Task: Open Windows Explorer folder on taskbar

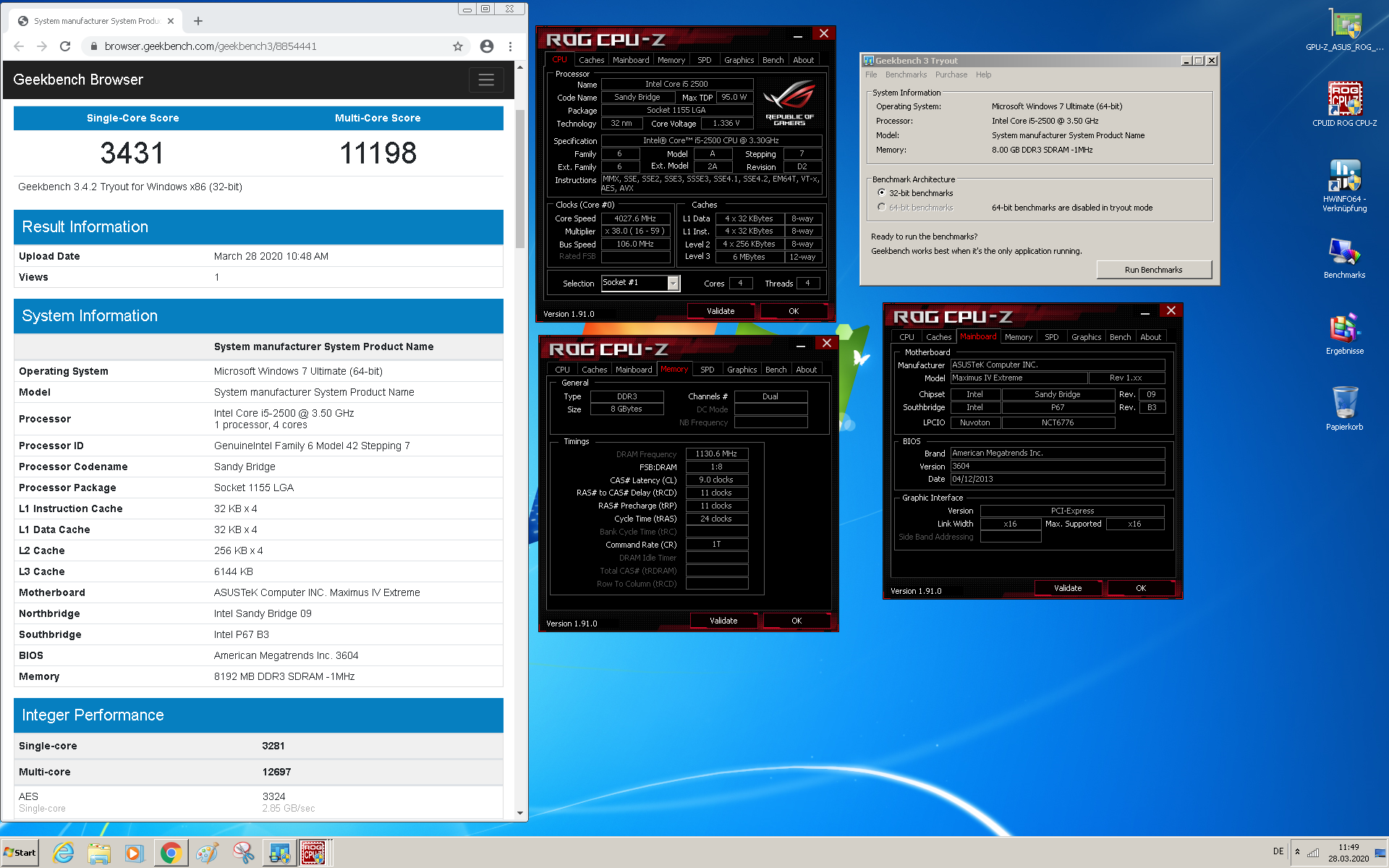Action: (99, 853)
